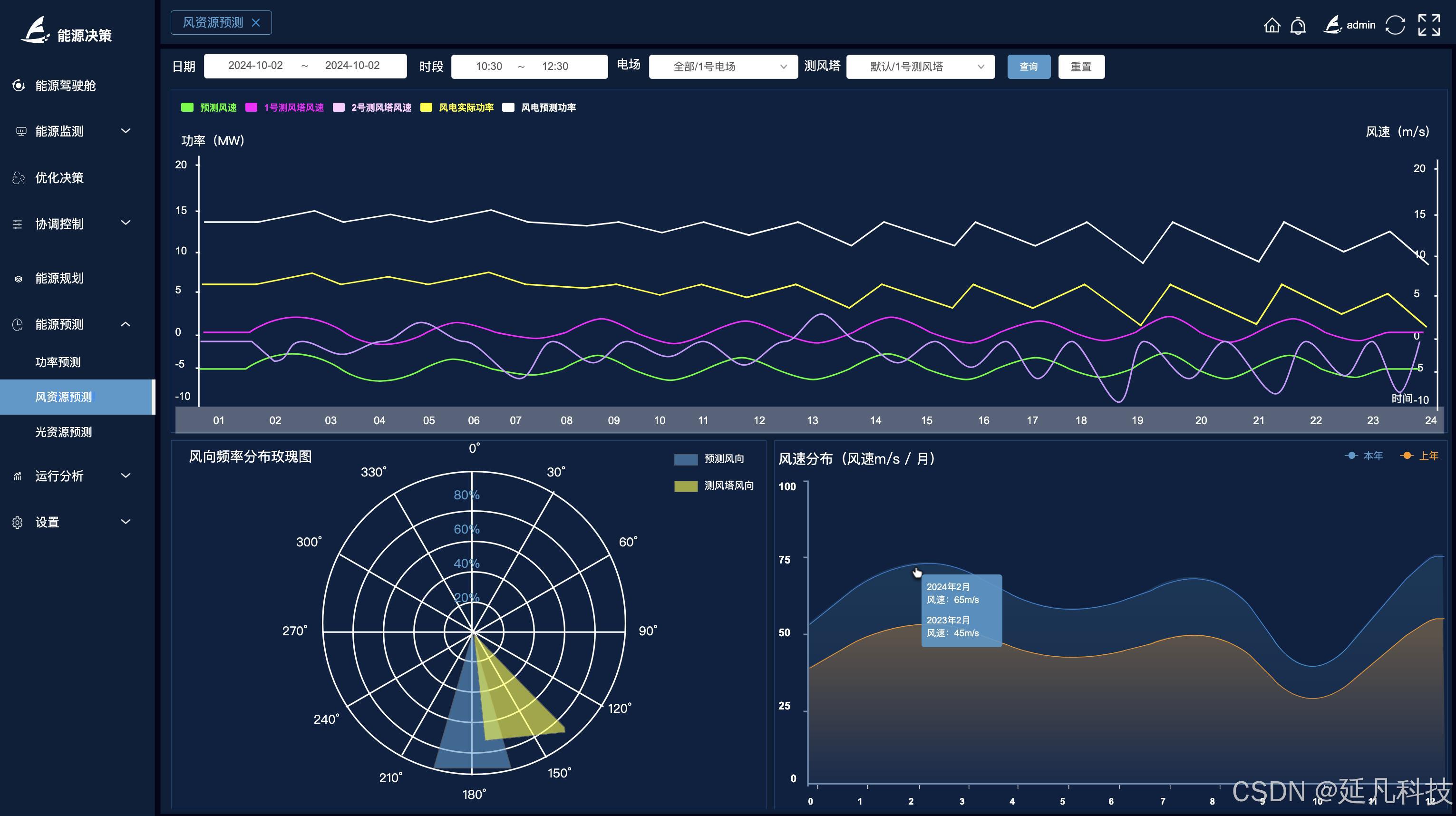Click the 能源驾驶舱 sidebar icon
Viewport: 1456px width, 816px height.
tap(19, 85)
